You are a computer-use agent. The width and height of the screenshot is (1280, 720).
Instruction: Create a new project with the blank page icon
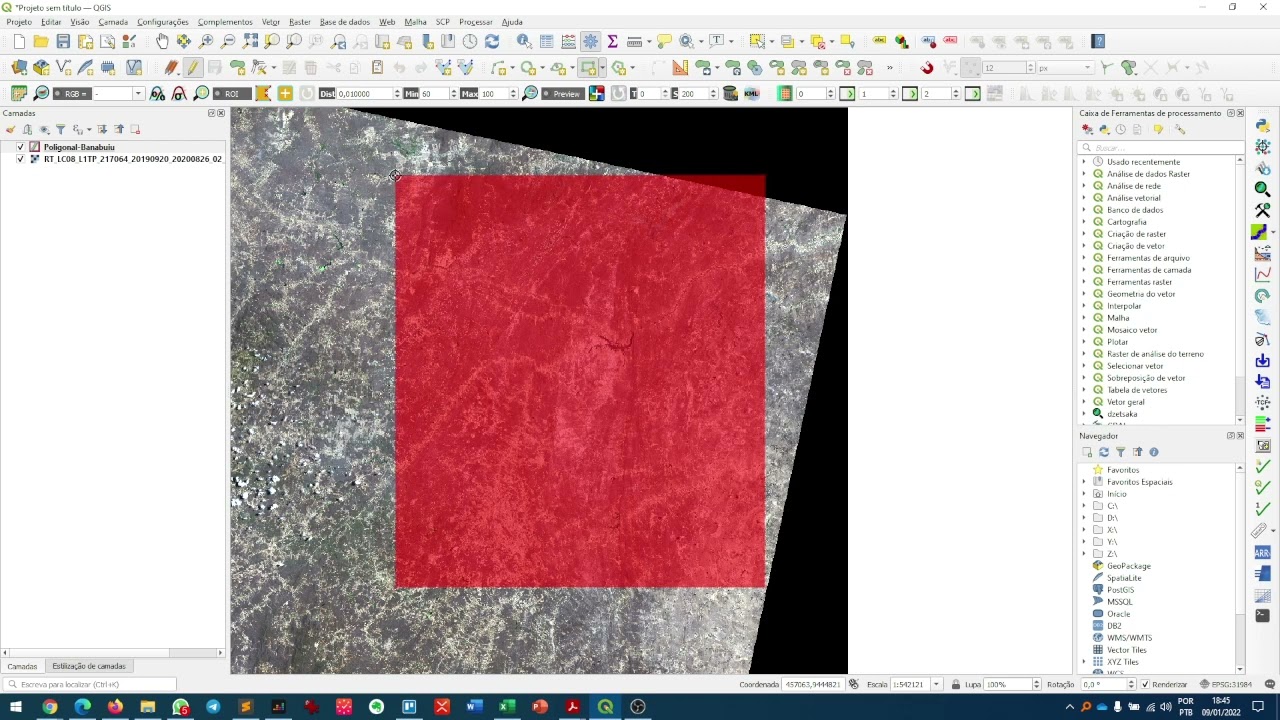(x=19, y=41)
